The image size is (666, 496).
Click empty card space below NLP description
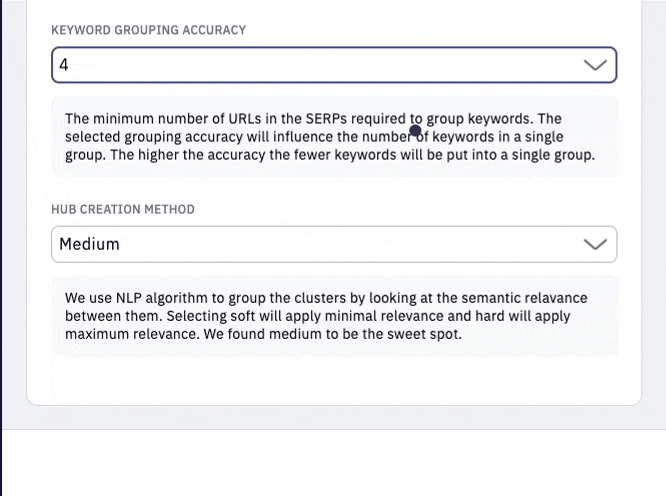pyautogui.click(x=334, y=380)
